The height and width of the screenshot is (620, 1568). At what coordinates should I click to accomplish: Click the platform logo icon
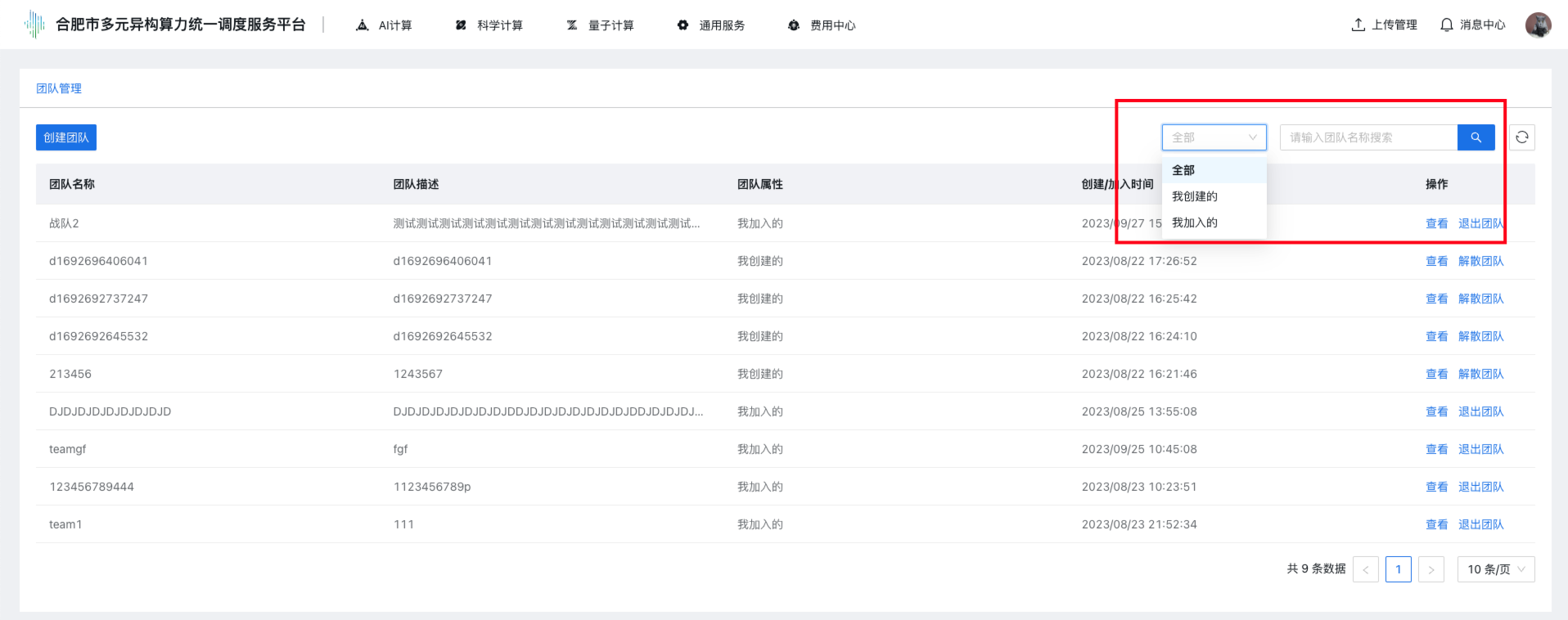coord(34,25)
